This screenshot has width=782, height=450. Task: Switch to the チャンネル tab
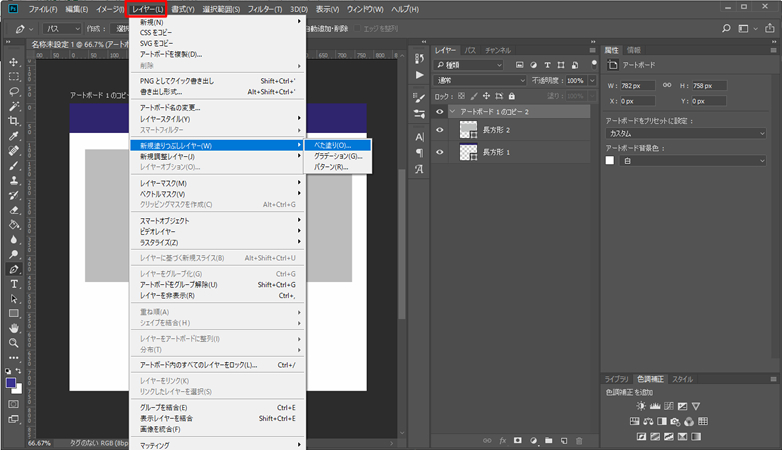pyautogui.click(x=498, y=50)
